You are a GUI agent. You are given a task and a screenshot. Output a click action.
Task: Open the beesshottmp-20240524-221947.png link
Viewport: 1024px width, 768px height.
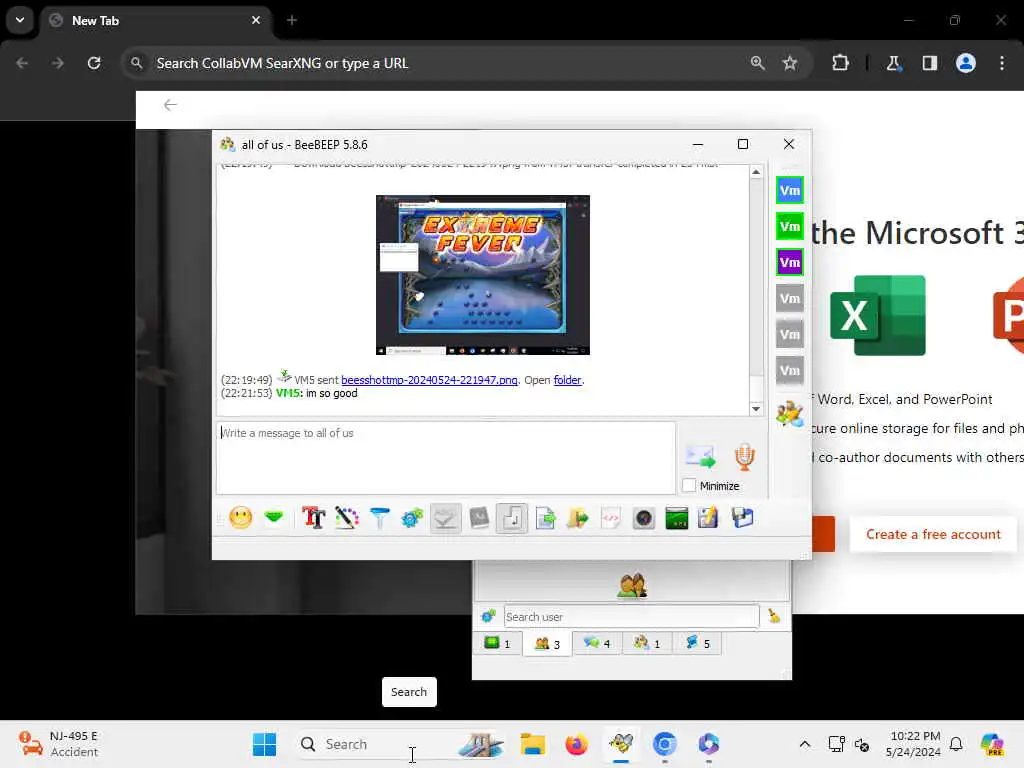429,380
